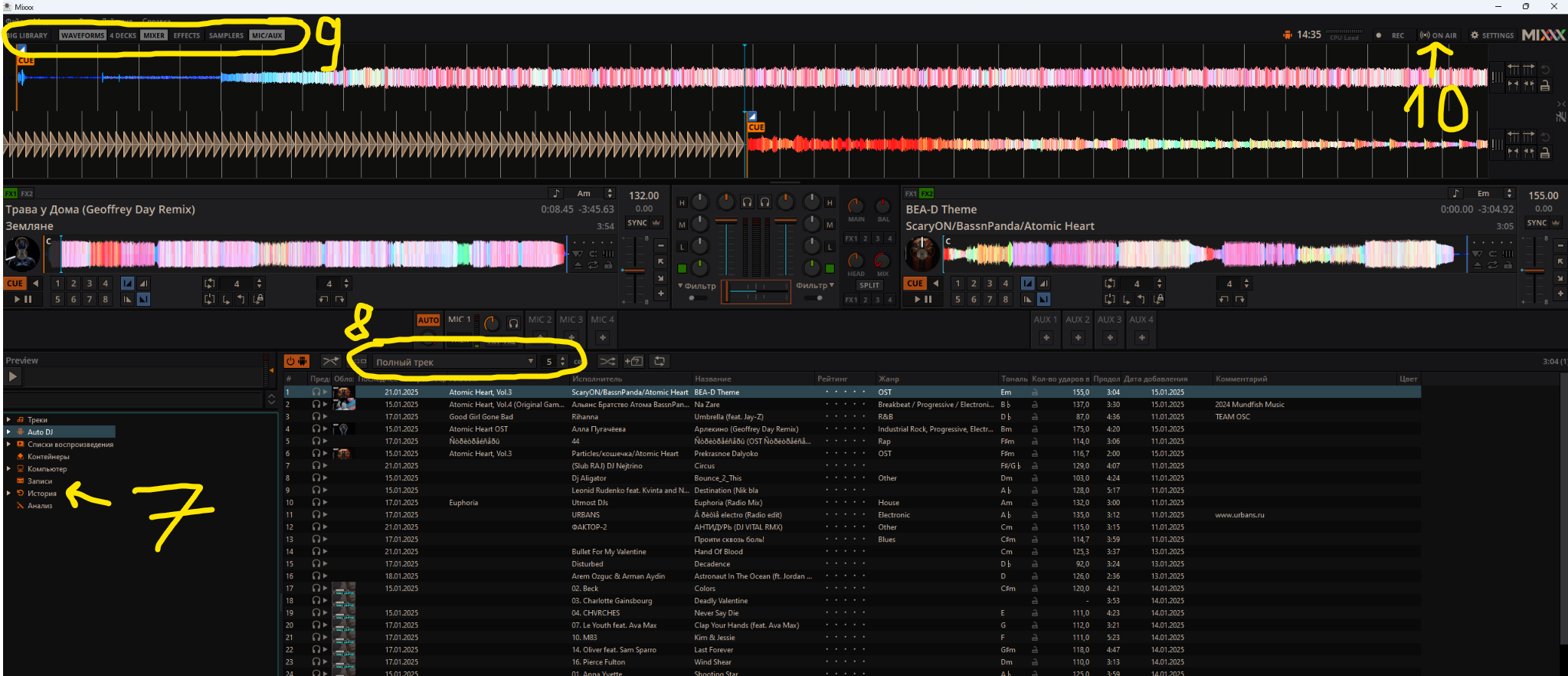1568x676 pixels.
Task: Toggle ON AIR broadcasting
Action: 1439,35
